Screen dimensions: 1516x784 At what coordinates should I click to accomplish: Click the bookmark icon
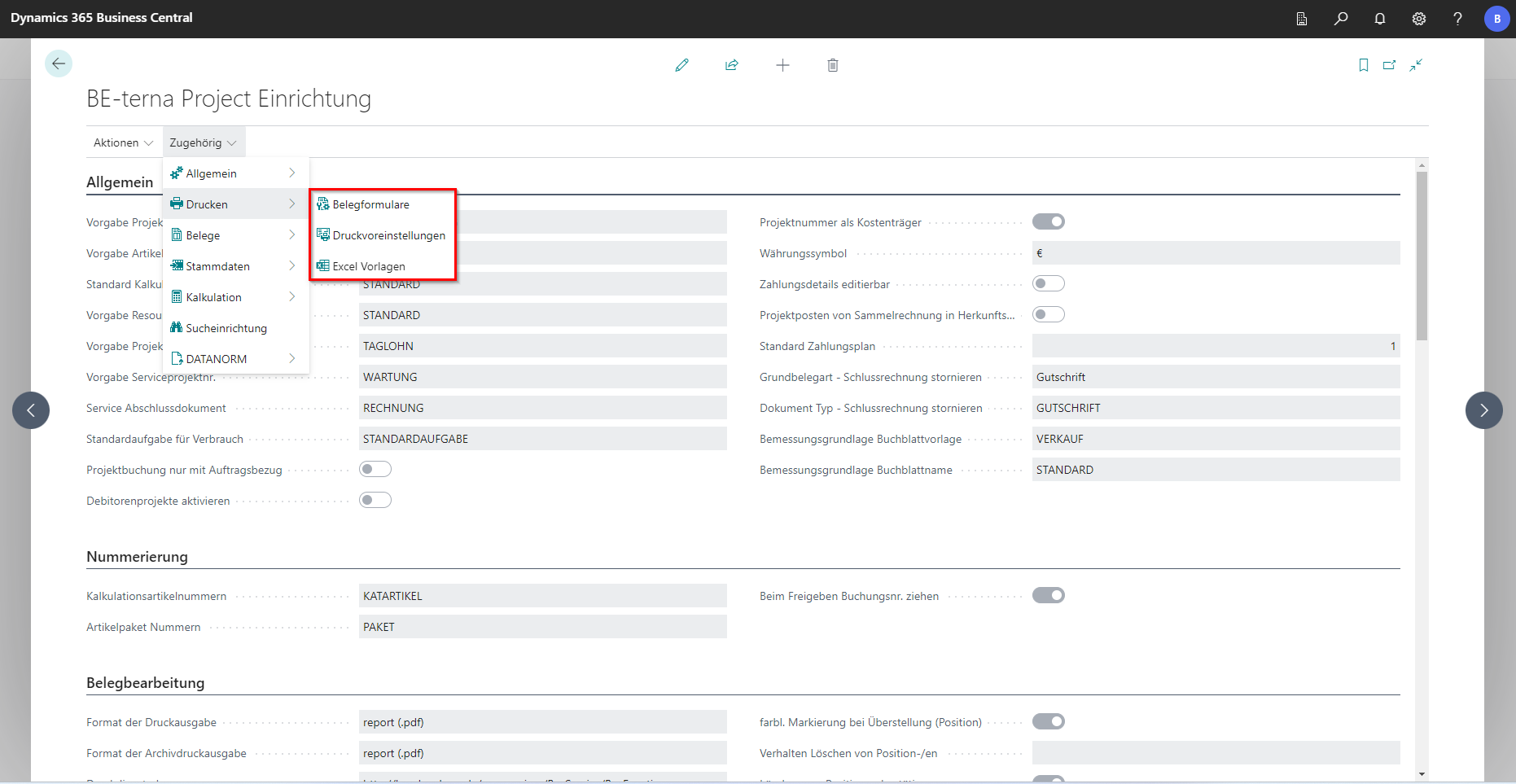[x=1363, y=65]
